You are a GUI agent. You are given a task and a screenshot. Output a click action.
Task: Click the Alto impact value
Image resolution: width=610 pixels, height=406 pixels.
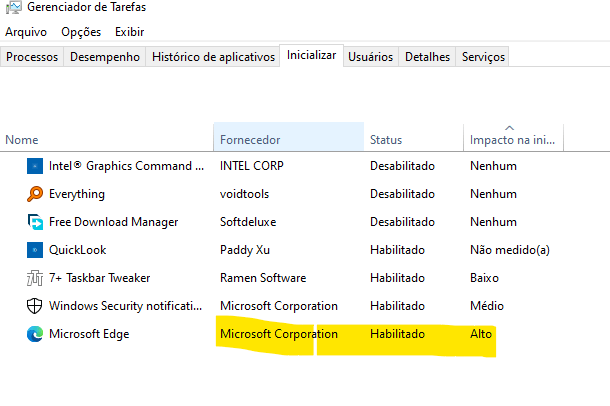coord(481,334)
